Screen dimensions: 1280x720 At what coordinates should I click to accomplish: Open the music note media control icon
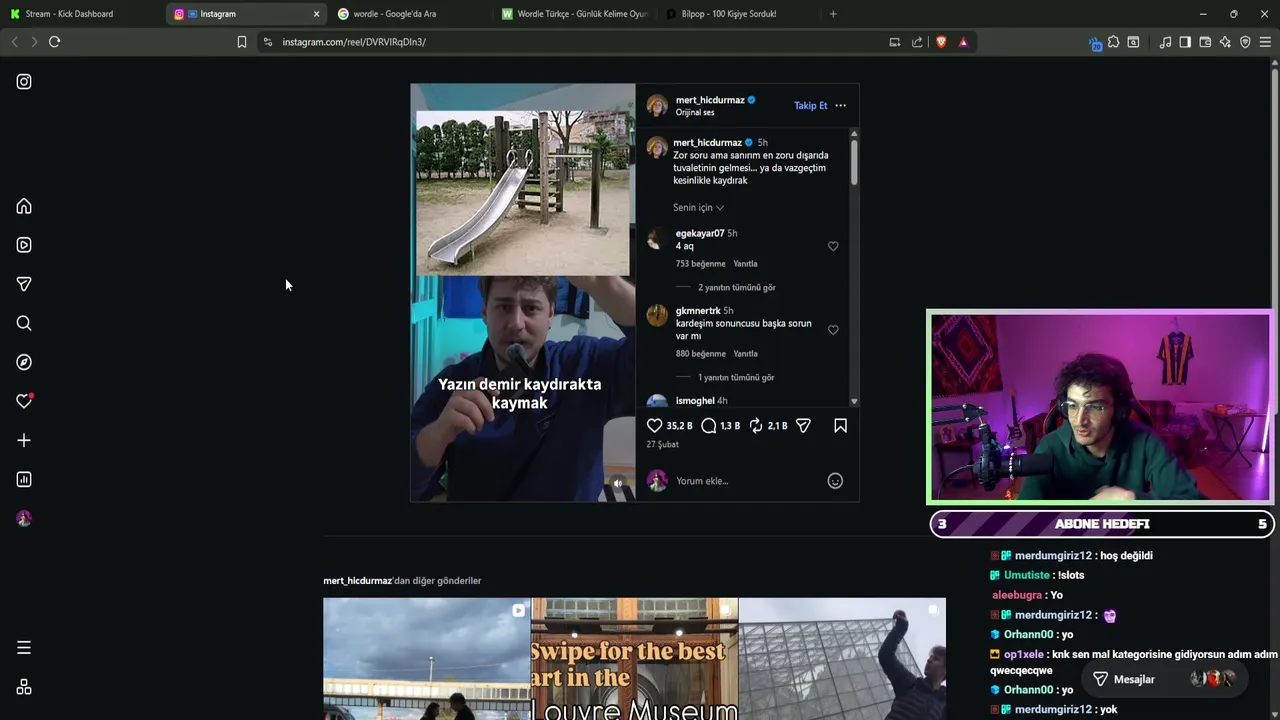point(1165,42)
